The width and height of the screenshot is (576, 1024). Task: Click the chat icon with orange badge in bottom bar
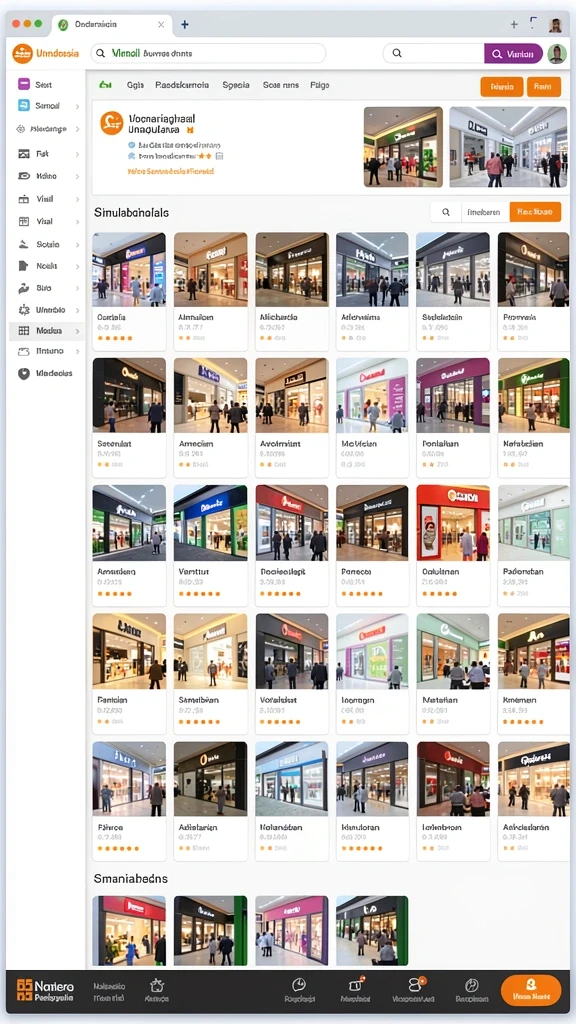(415, 984)
